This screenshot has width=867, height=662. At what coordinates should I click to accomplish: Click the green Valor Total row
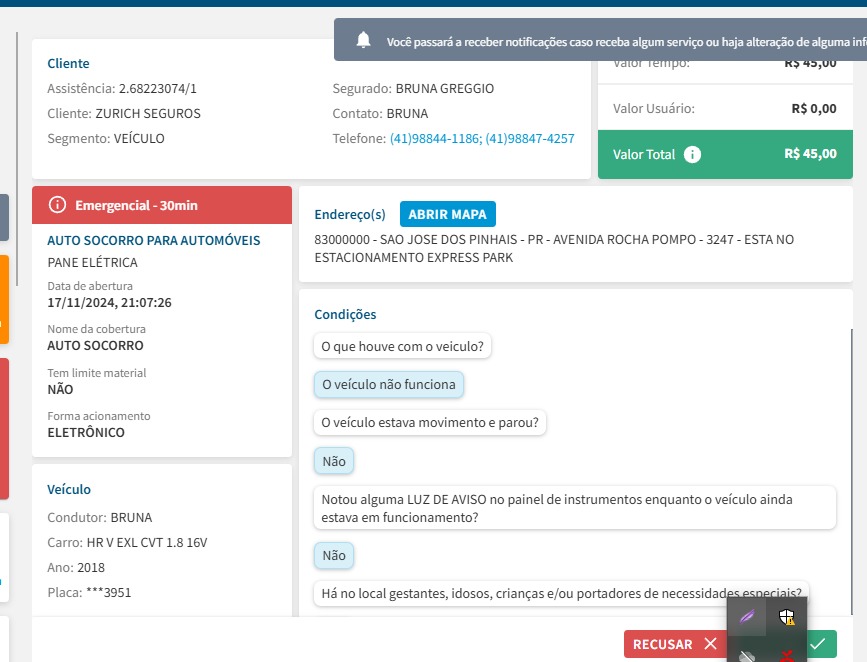[x=725, y=154]
